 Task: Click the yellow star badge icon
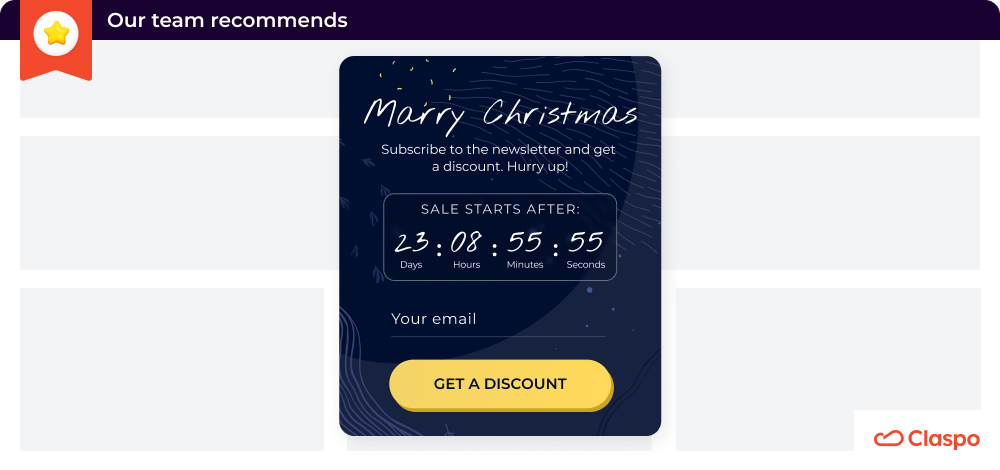point(56,33)
